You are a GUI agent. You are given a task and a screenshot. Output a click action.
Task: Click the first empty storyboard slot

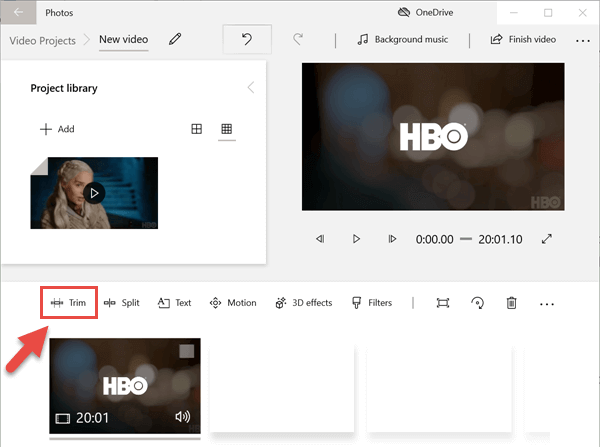(x=282, y=389)
